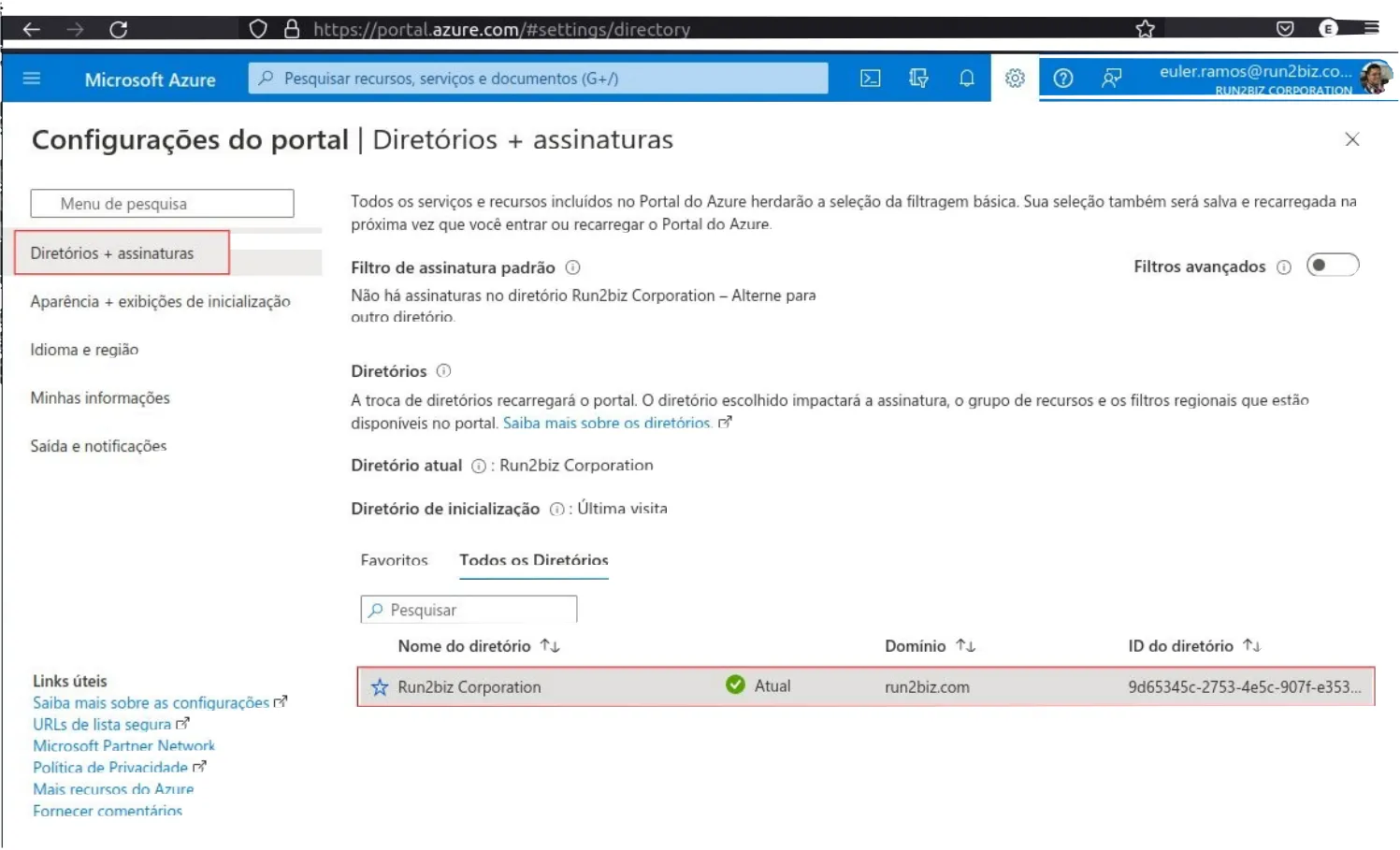Open Aparência + exibições de inicialização
Viewport: 1400px width, 850px height.
point(160,301)
